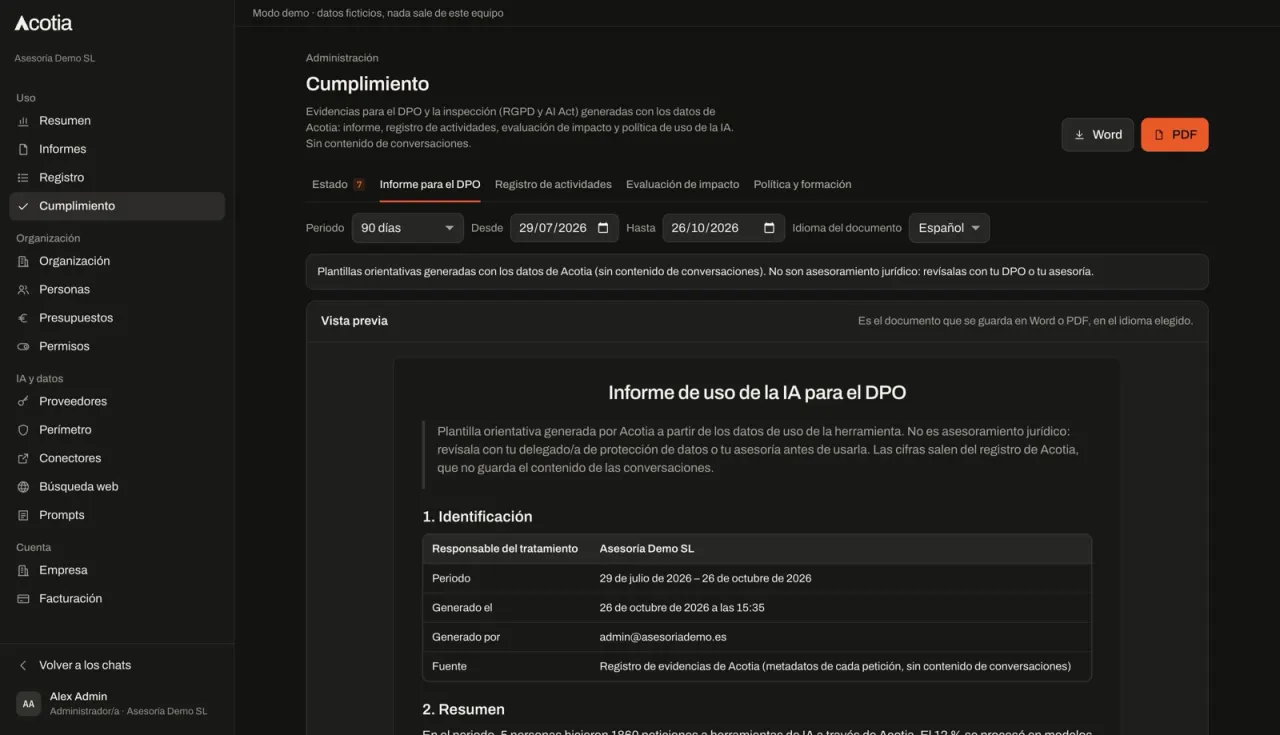The image size is (1280, 735).
Task: Click the AA user avatar
Action: tap(29, 704)
